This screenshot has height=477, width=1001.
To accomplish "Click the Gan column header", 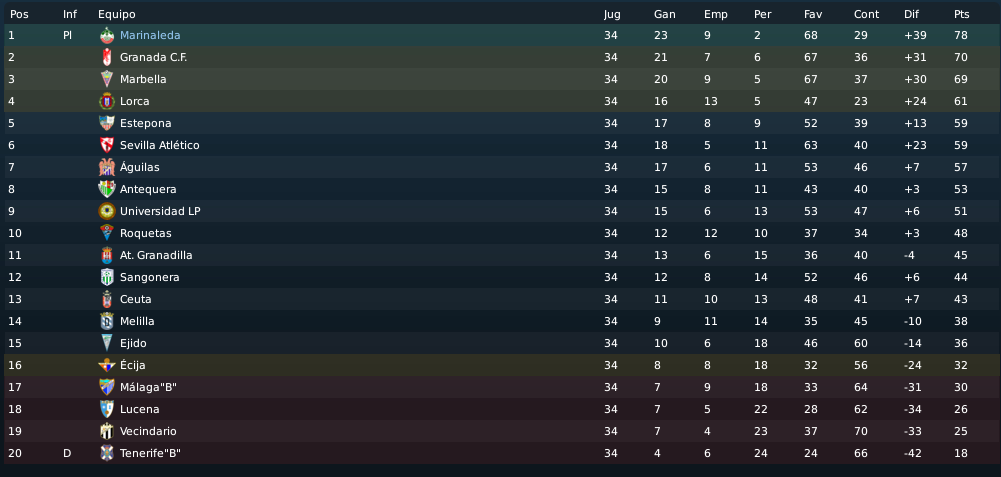I will 664,14.
